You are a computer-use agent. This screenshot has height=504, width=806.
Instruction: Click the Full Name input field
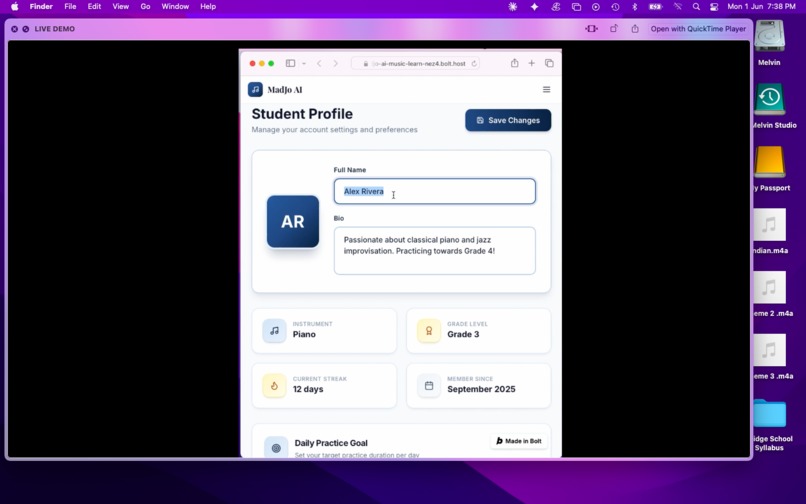[x=434, y=191]
